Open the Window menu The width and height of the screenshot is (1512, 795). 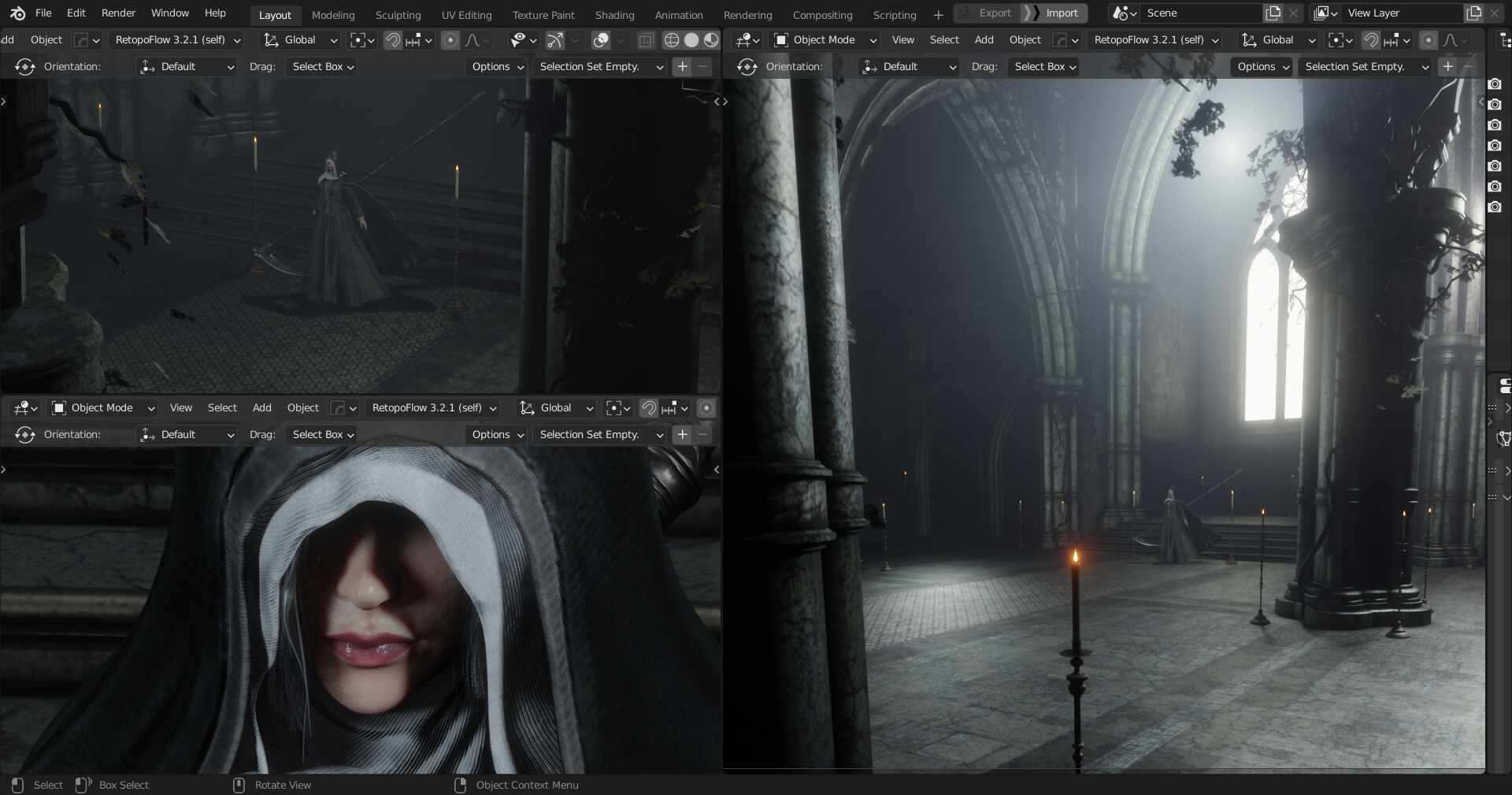click(x=170, y=13)
